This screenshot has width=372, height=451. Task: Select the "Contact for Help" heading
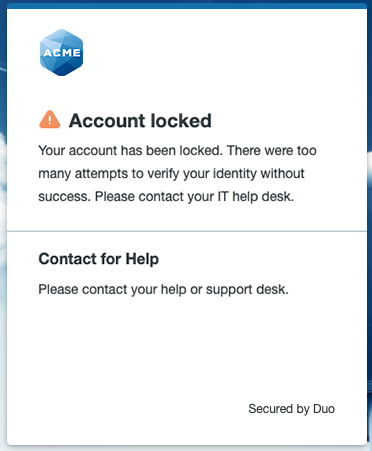click(99, 259)
